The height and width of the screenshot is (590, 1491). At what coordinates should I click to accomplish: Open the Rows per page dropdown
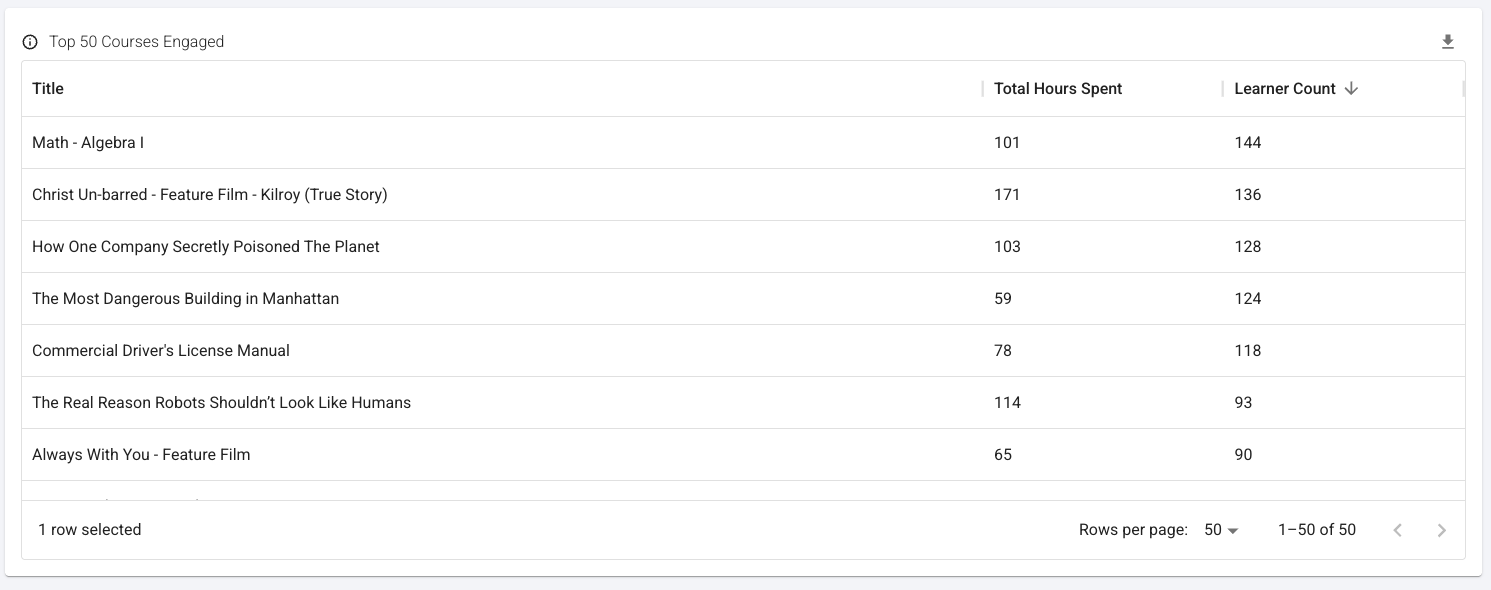pyautogui.click(x=1221, y=530)
